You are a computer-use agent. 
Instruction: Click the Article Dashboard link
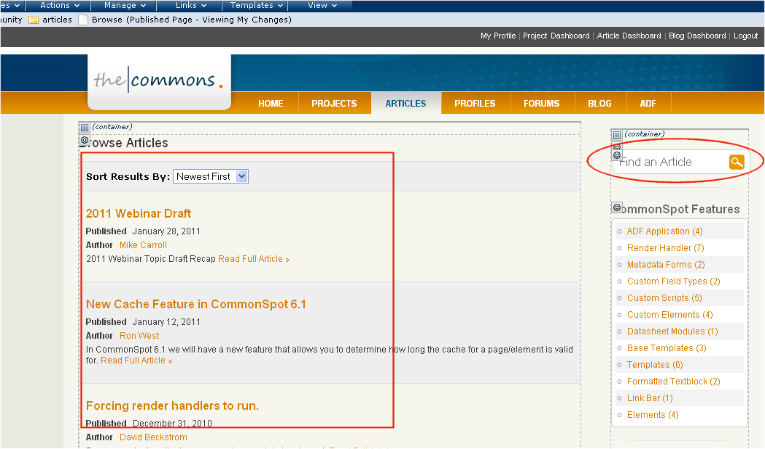(x=629, y=36)
